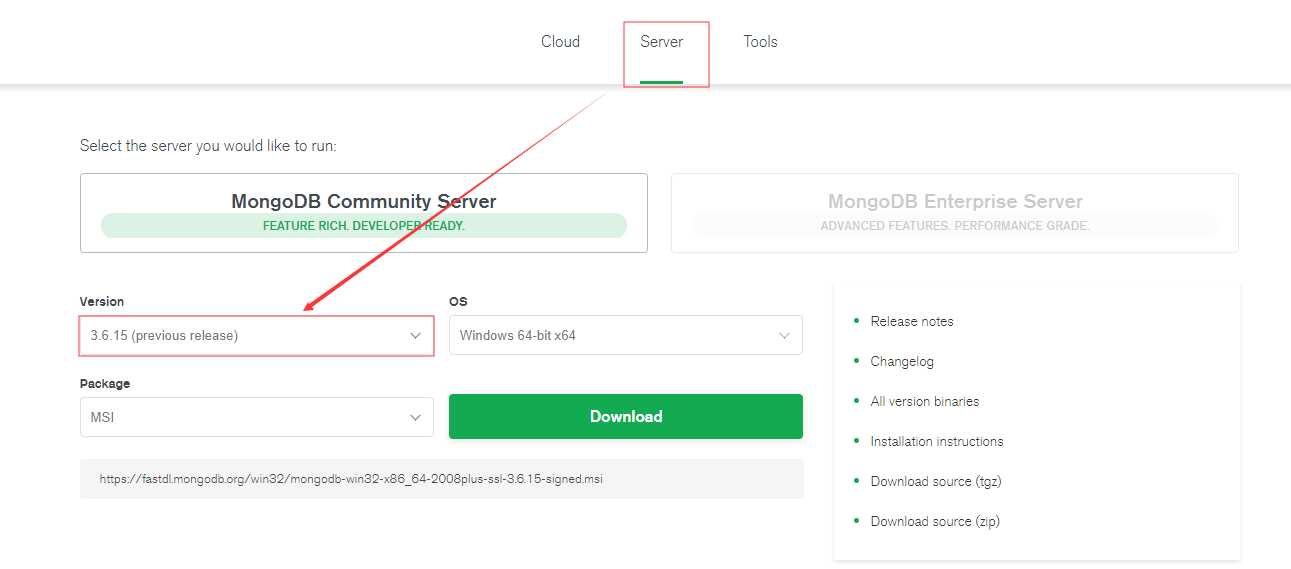Open the Version dropdown showing 3.6.15
This screenshot has width=1291, height=569.
pyautogui.click(x=256, y=336)
